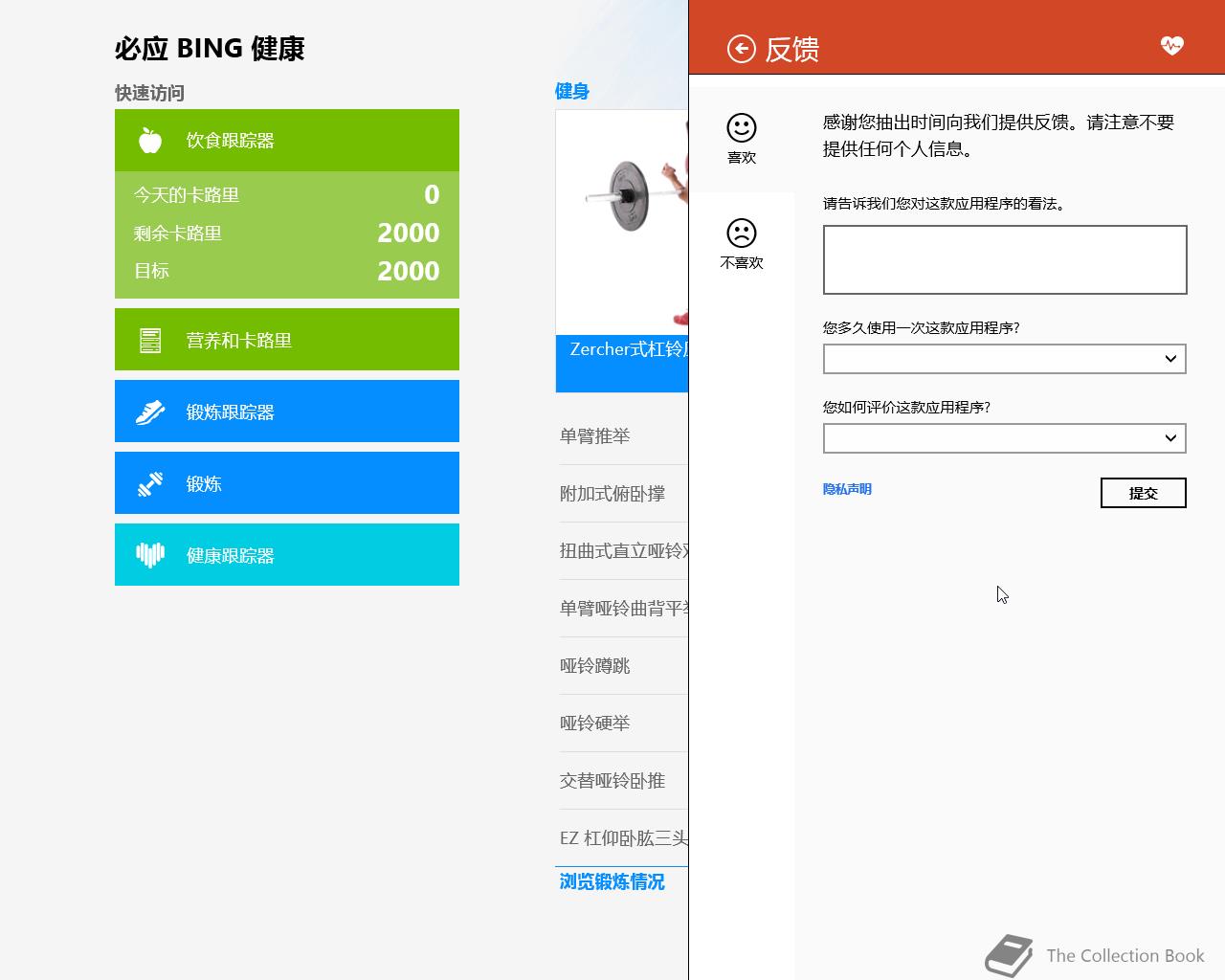Select the smiley face 喜欢 option

point(742,139)
